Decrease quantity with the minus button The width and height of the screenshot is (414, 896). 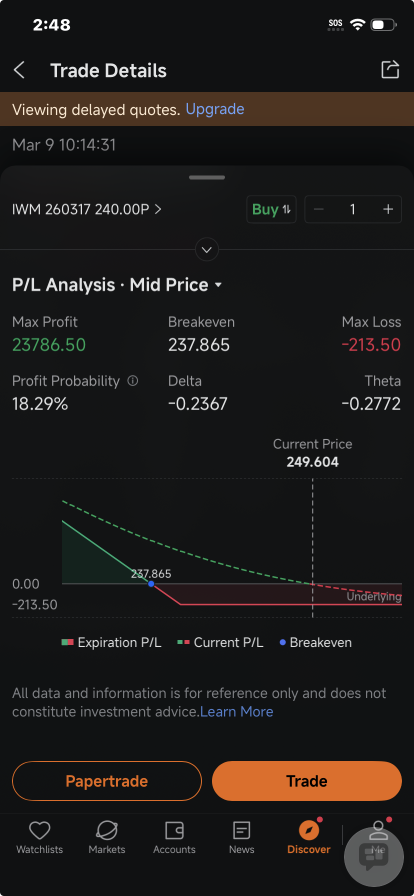point(319,210)
